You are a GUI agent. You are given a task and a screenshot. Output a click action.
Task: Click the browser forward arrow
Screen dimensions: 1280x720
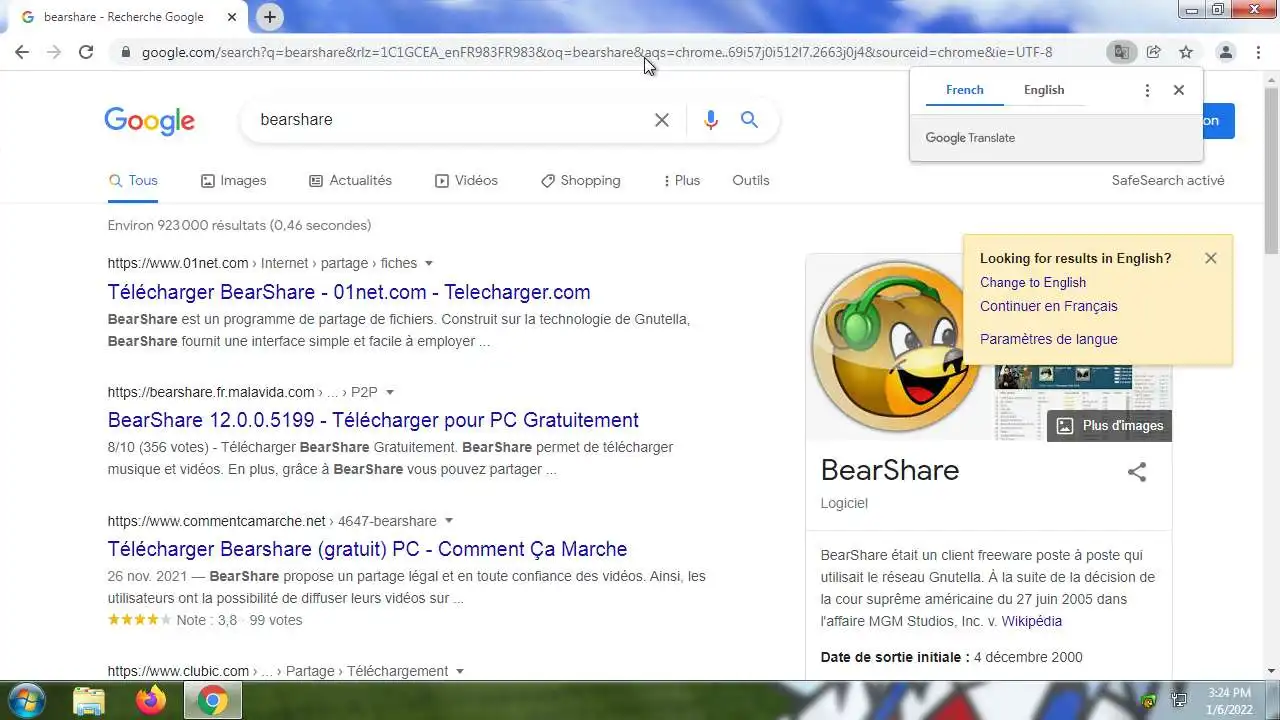click(54, 52)
